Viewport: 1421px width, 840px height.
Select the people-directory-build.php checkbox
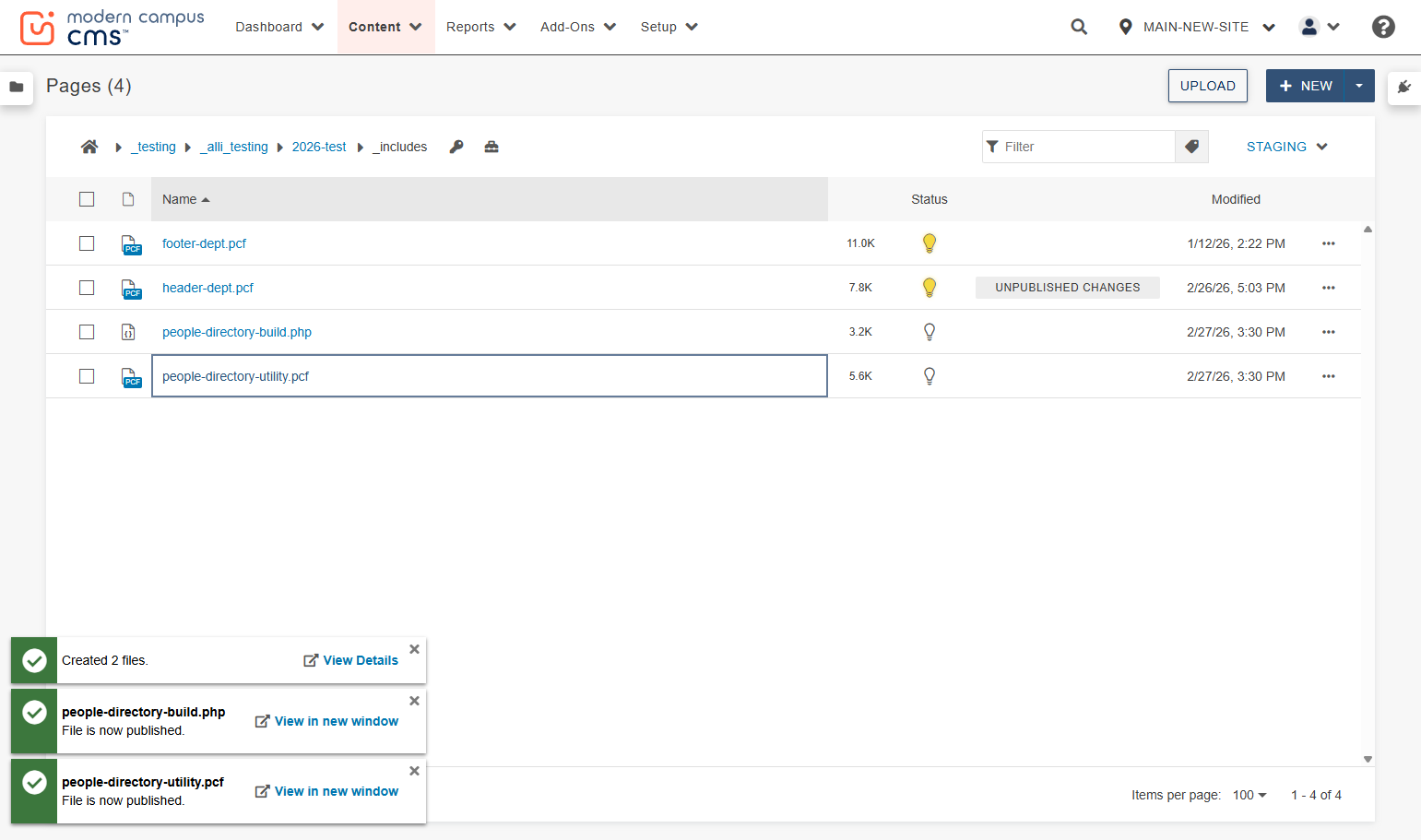pos(87,332)
